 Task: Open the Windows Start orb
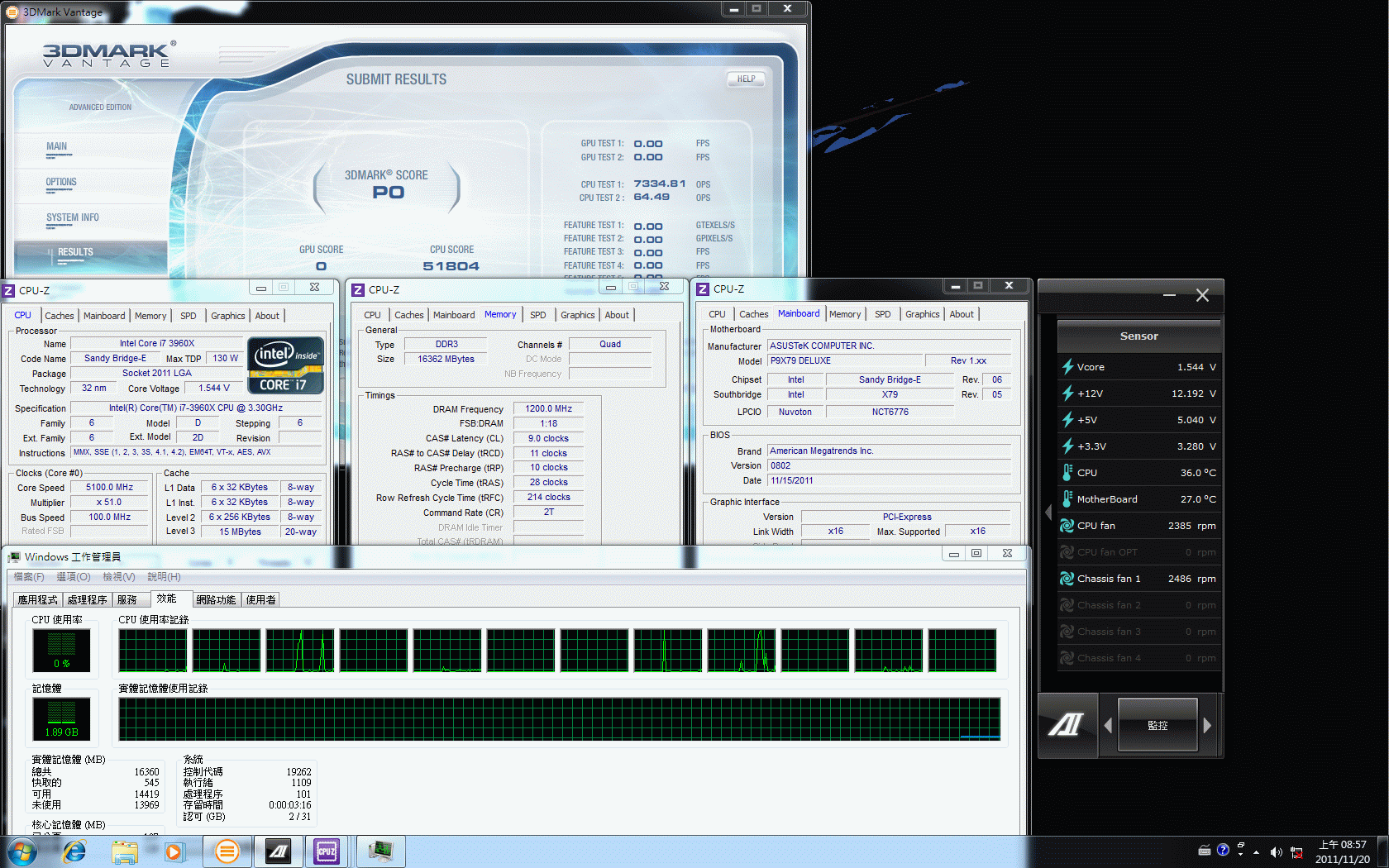tap(22, 851)
